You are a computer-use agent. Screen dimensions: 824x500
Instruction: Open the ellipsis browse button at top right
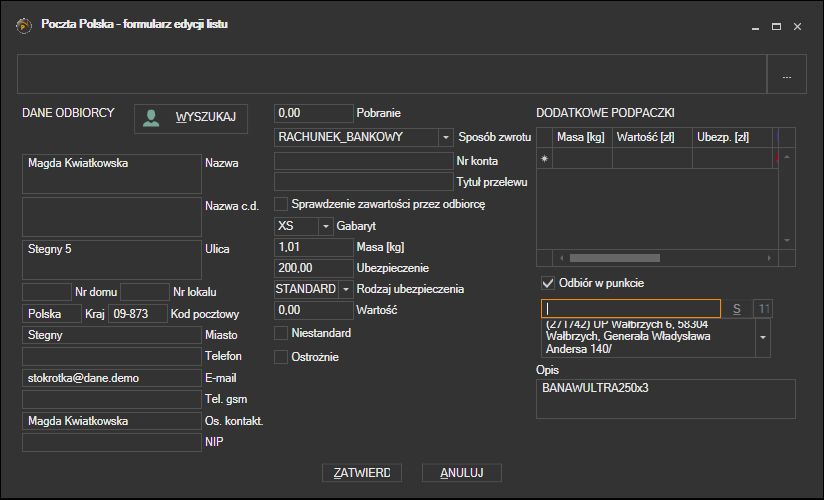click(x=786, y=74)
